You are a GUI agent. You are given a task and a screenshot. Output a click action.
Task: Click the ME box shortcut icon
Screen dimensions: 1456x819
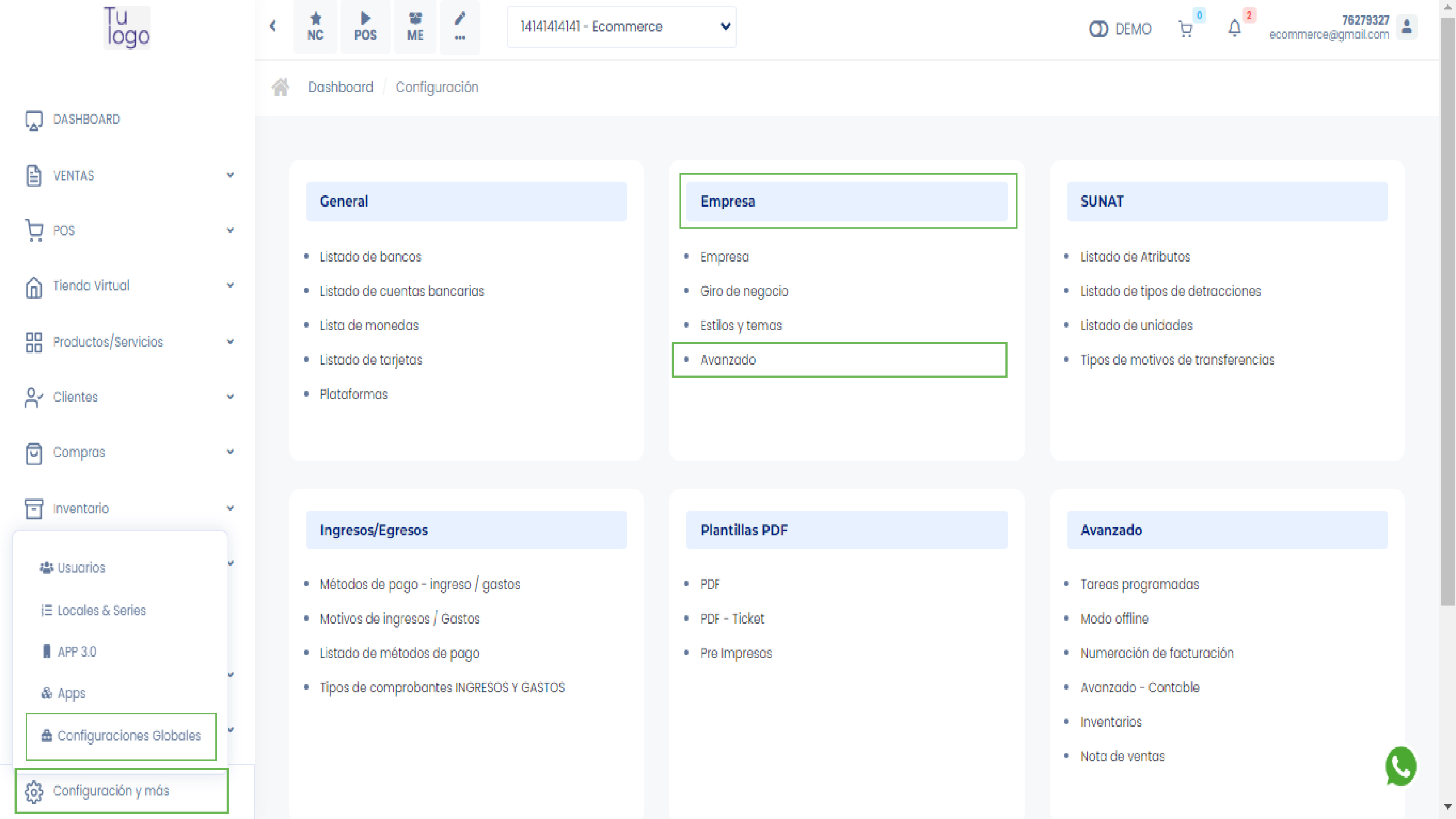[x=415, y=26]
